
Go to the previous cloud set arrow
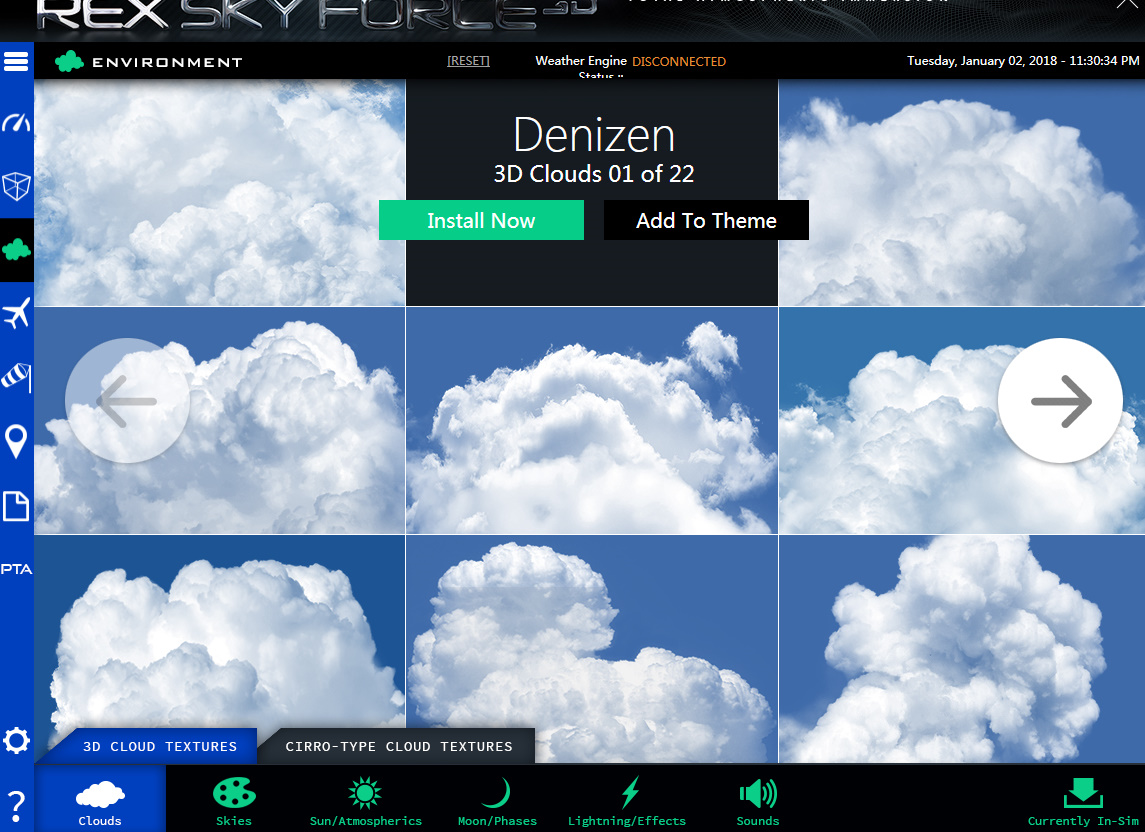tap(128, 400)
